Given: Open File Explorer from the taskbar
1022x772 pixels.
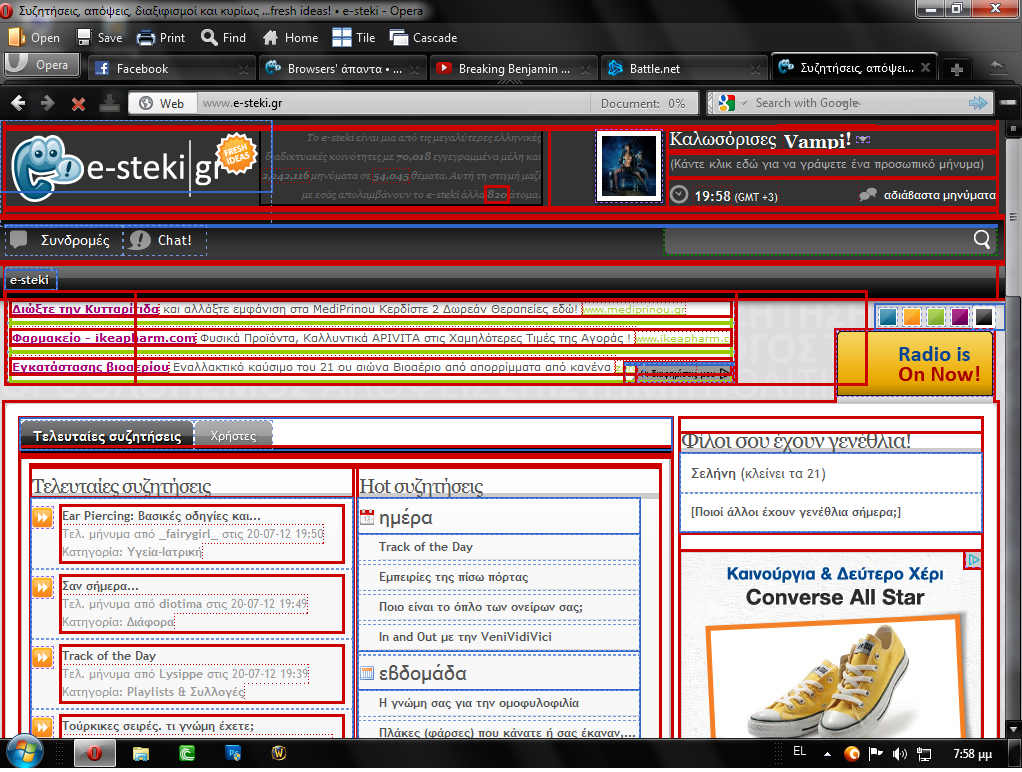Looking at the screenshot, I should pyautogui.click(x=141, y=754).
